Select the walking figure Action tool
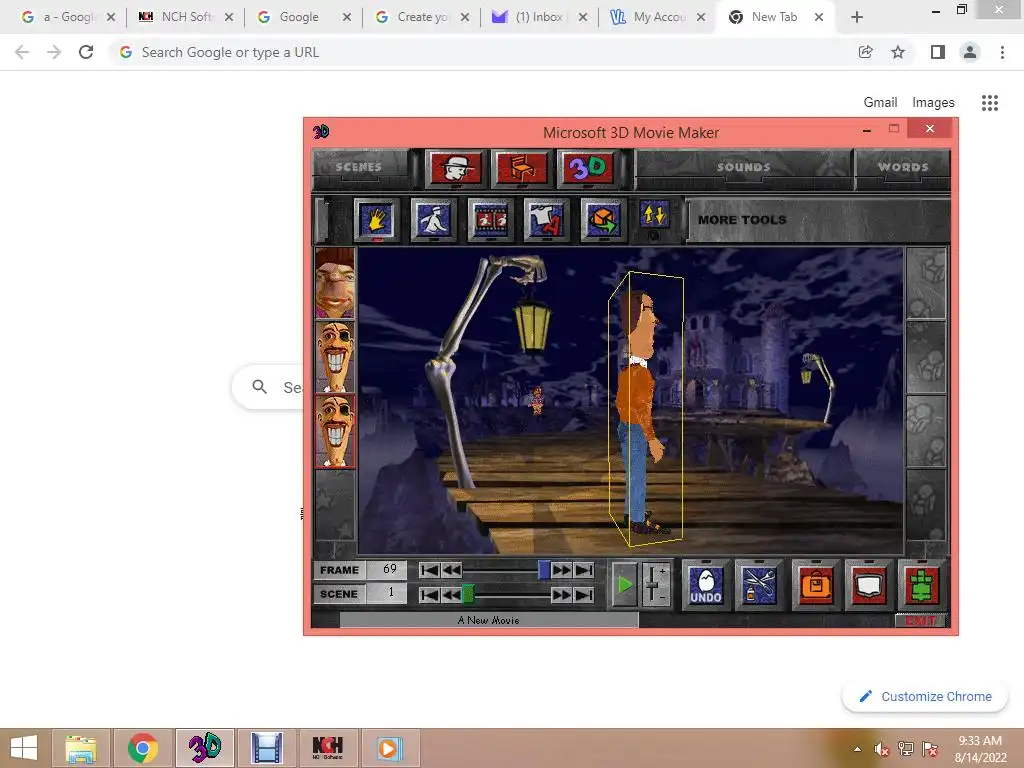1024x768 pixels. pos(433,219)
